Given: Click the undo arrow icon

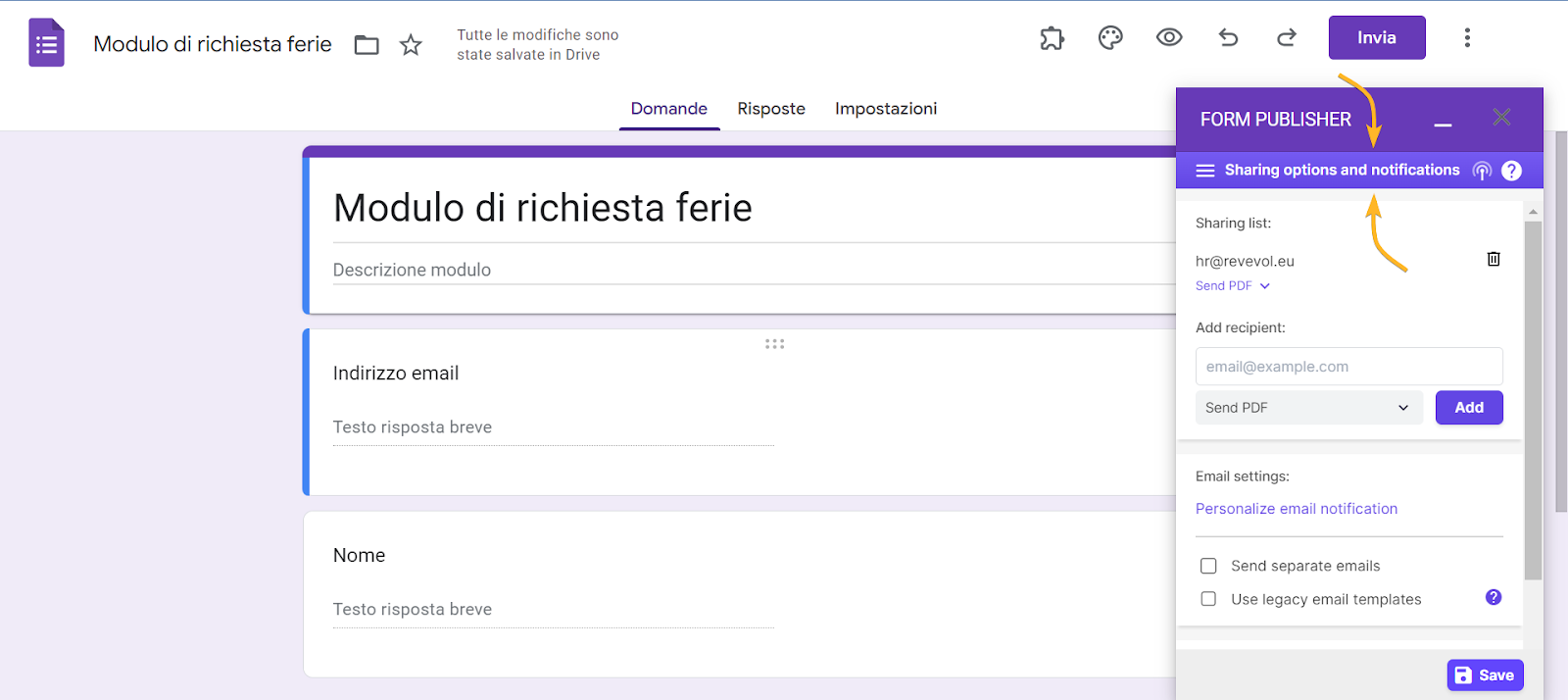Looking at the screenshot, I should coord(1228,38).
